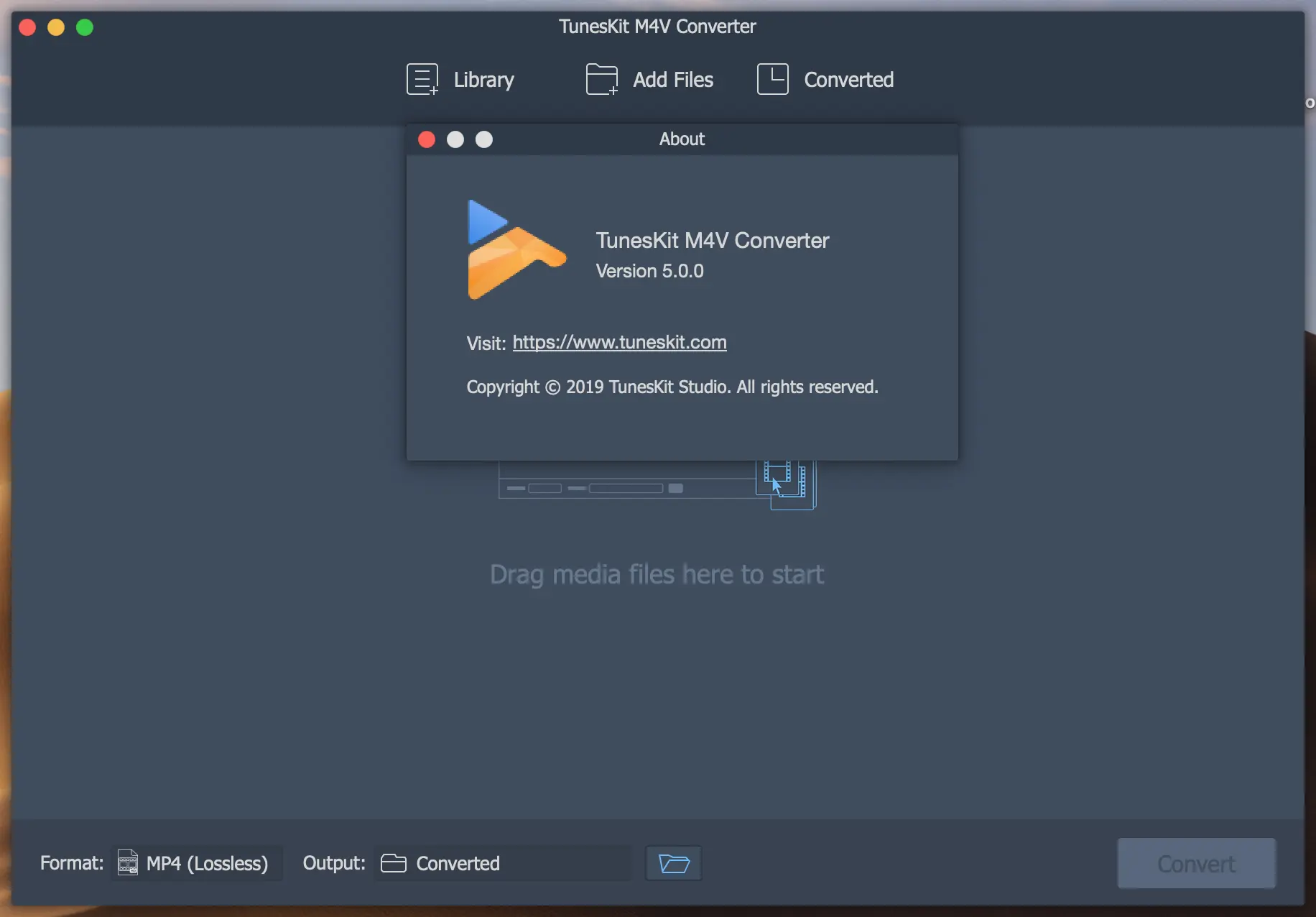The image size is (1316, 917).
Task: Open output folder with blue folder button
Action: pos(674,863)
